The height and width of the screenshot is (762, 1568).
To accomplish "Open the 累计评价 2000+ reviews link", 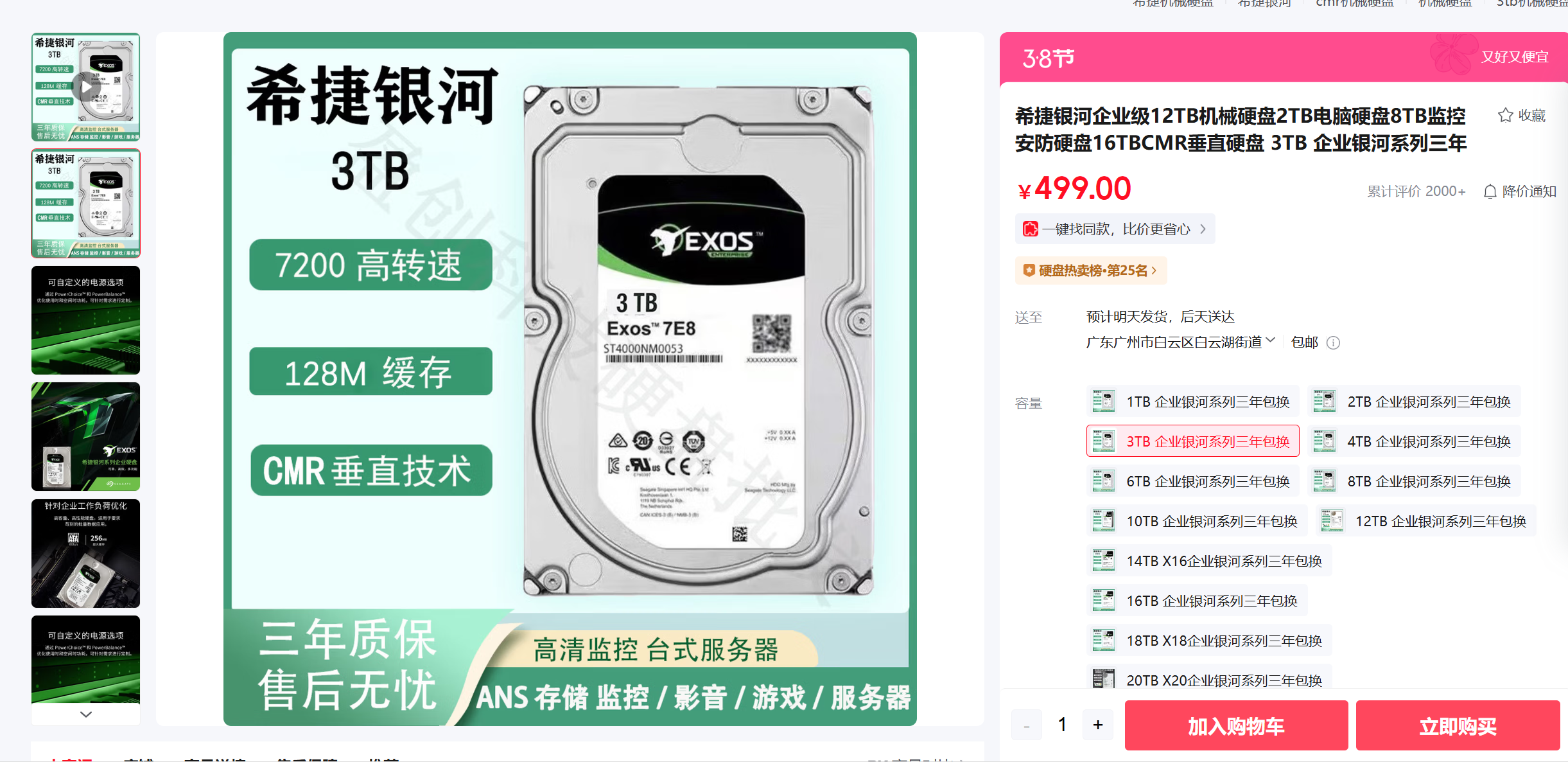I will (1416, 191).
